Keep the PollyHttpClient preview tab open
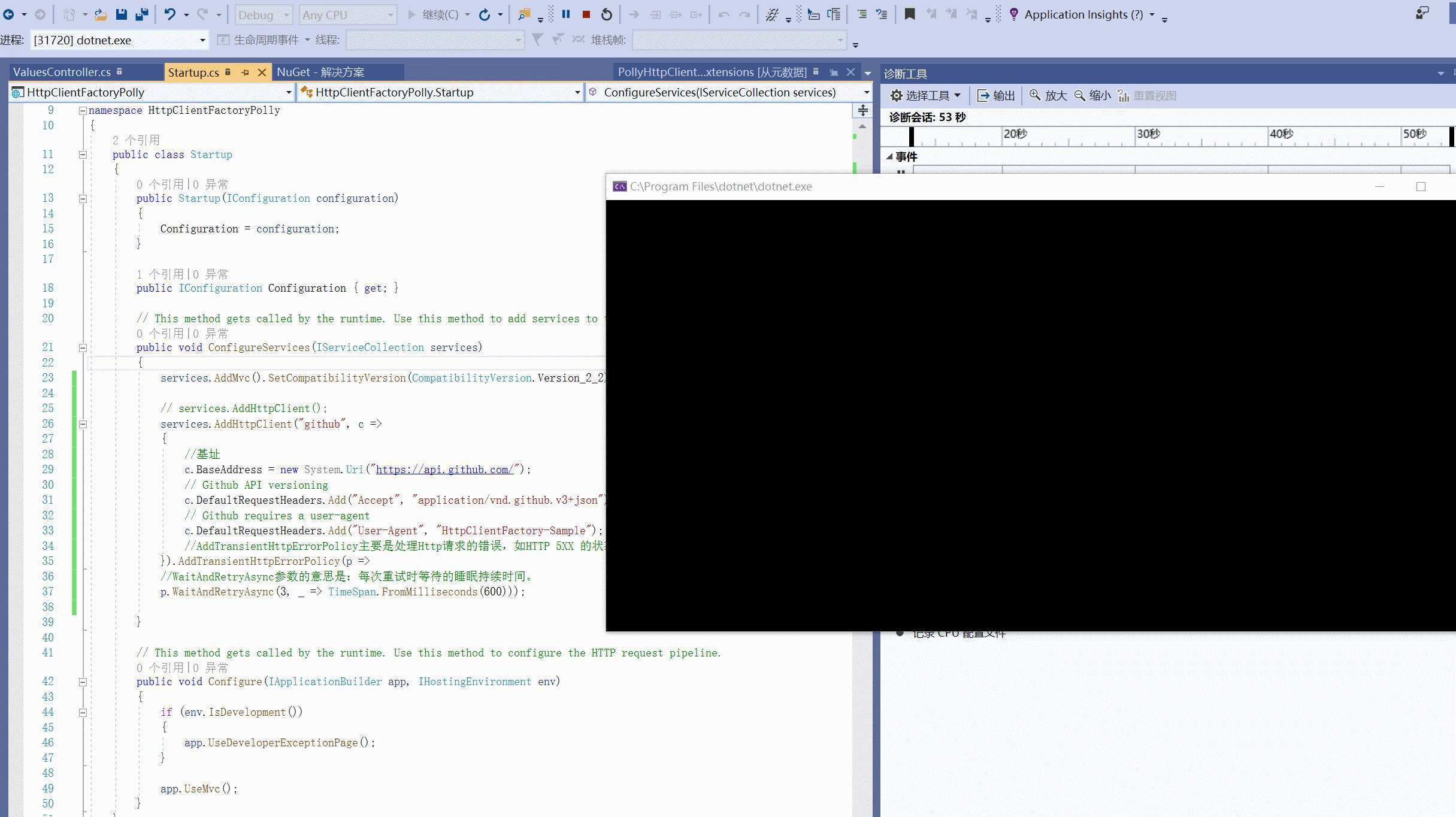This screenshot has height=817, width=1456. tap(834, 72)
